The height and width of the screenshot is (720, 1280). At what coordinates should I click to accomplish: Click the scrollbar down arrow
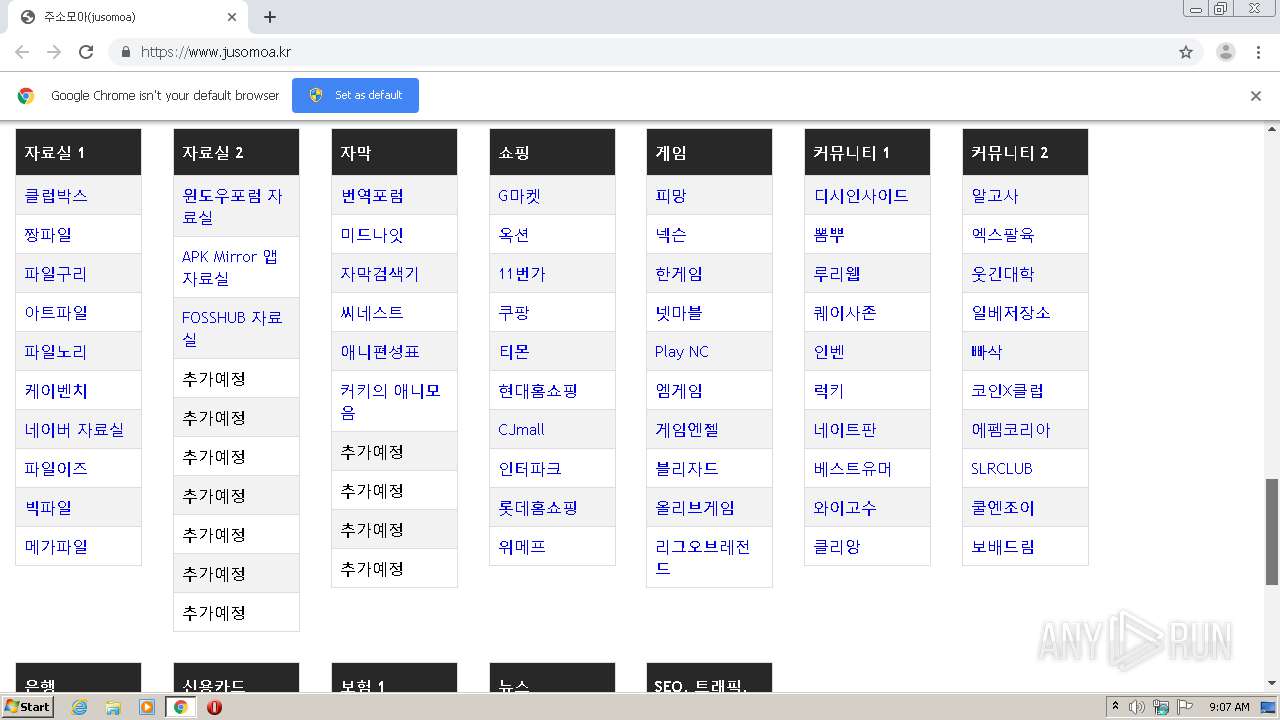pos(1272,683)
